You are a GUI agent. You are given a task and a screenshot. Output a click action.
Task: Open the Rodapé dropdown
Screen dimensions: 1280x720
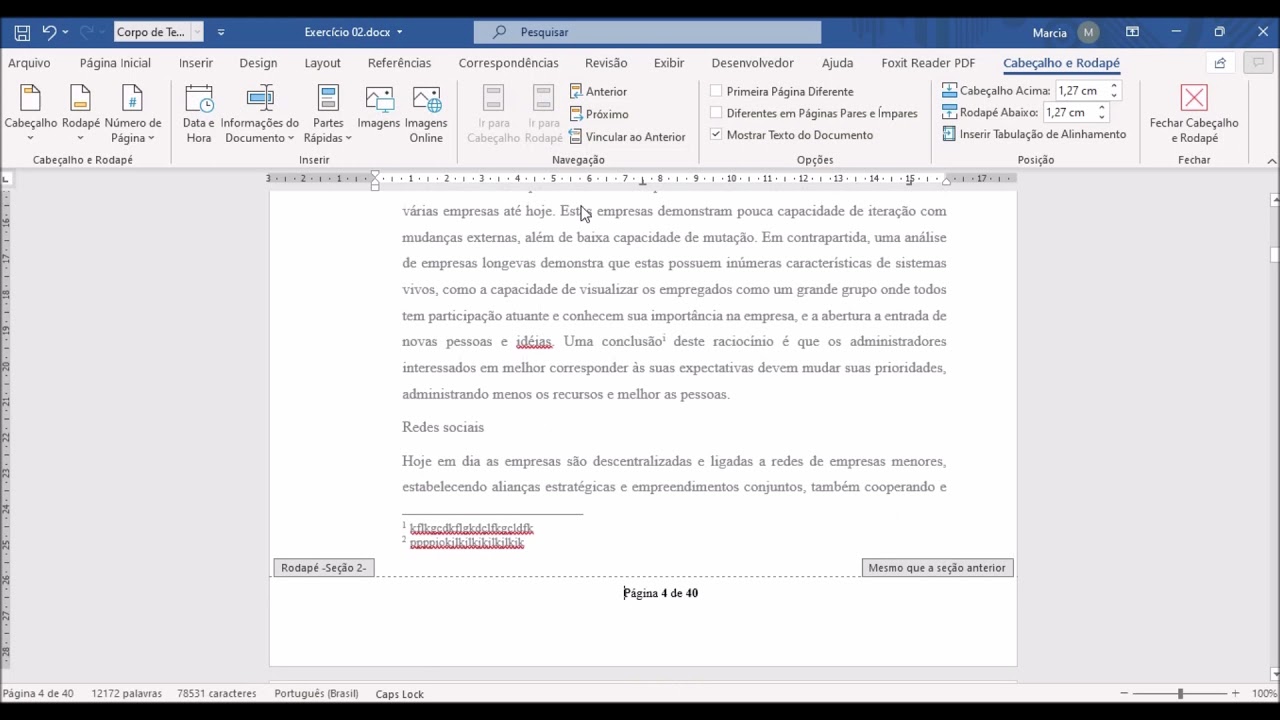pyautogui.click(x=81, y=115)
